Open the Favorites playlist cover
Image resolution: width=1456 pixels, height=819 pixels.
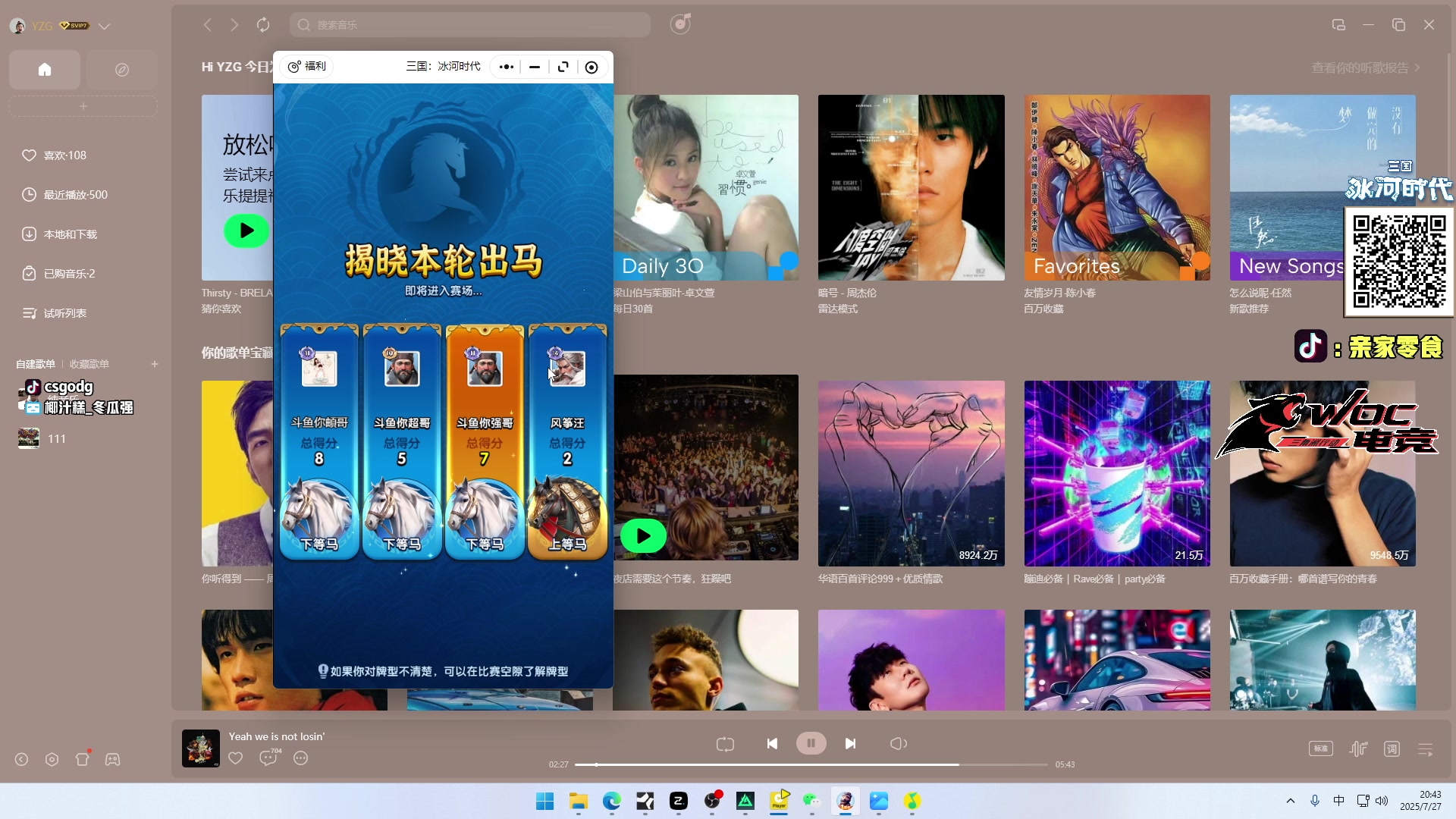pos(1117,187)
